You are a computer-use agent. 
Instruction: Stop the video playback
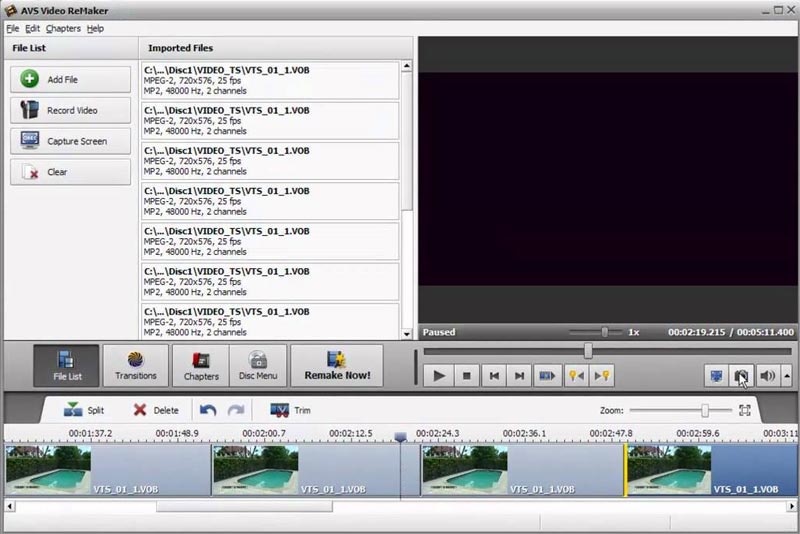click(466, 376)
